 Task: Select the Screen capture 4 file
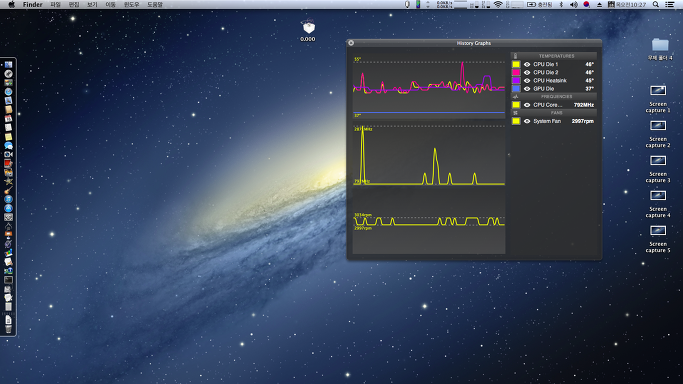658,195
